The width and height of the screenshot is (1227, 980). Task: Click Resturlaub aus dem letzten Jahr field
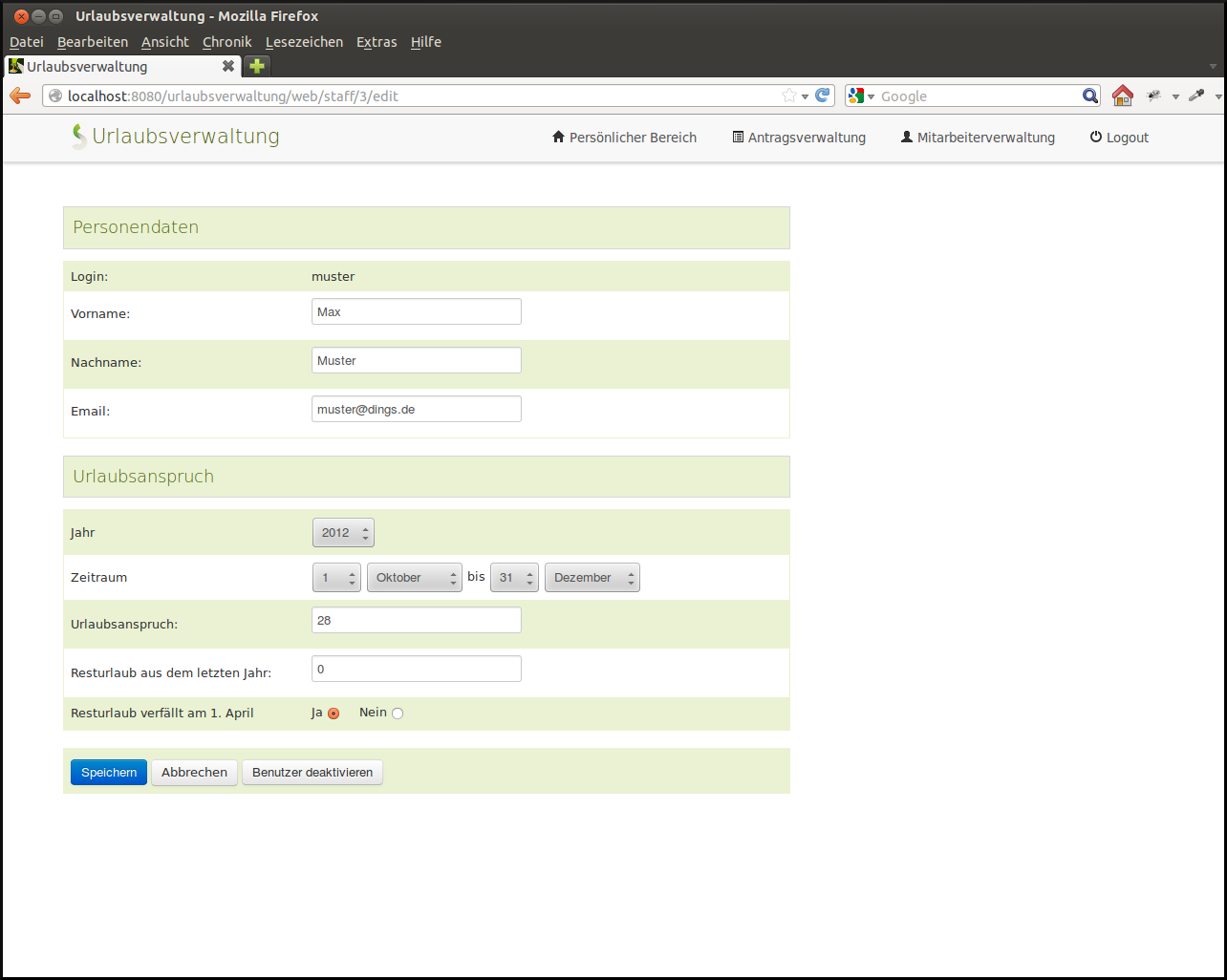click(417, 669)
